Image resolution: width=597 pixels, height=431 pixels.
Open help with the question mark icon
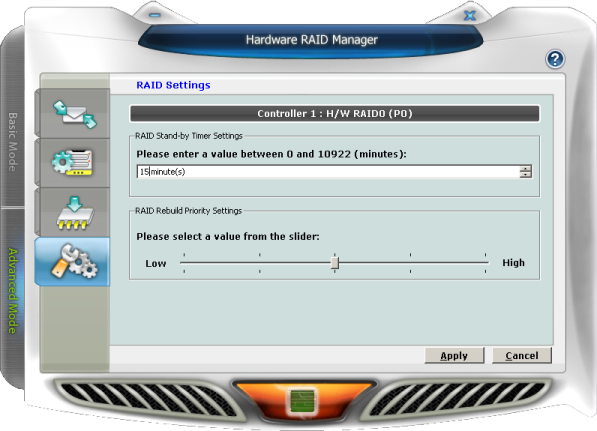[x=555, y=59]
